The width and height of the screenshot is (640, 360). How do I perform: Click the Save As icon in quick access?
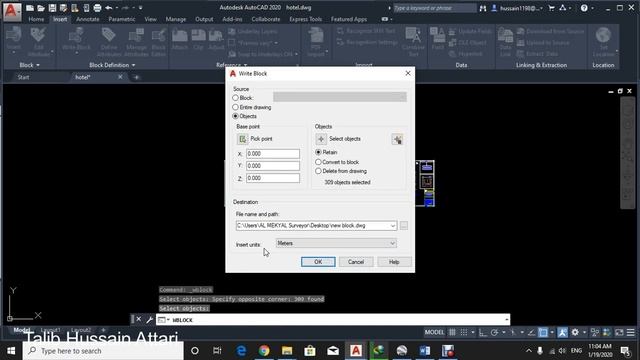(63, 8)
